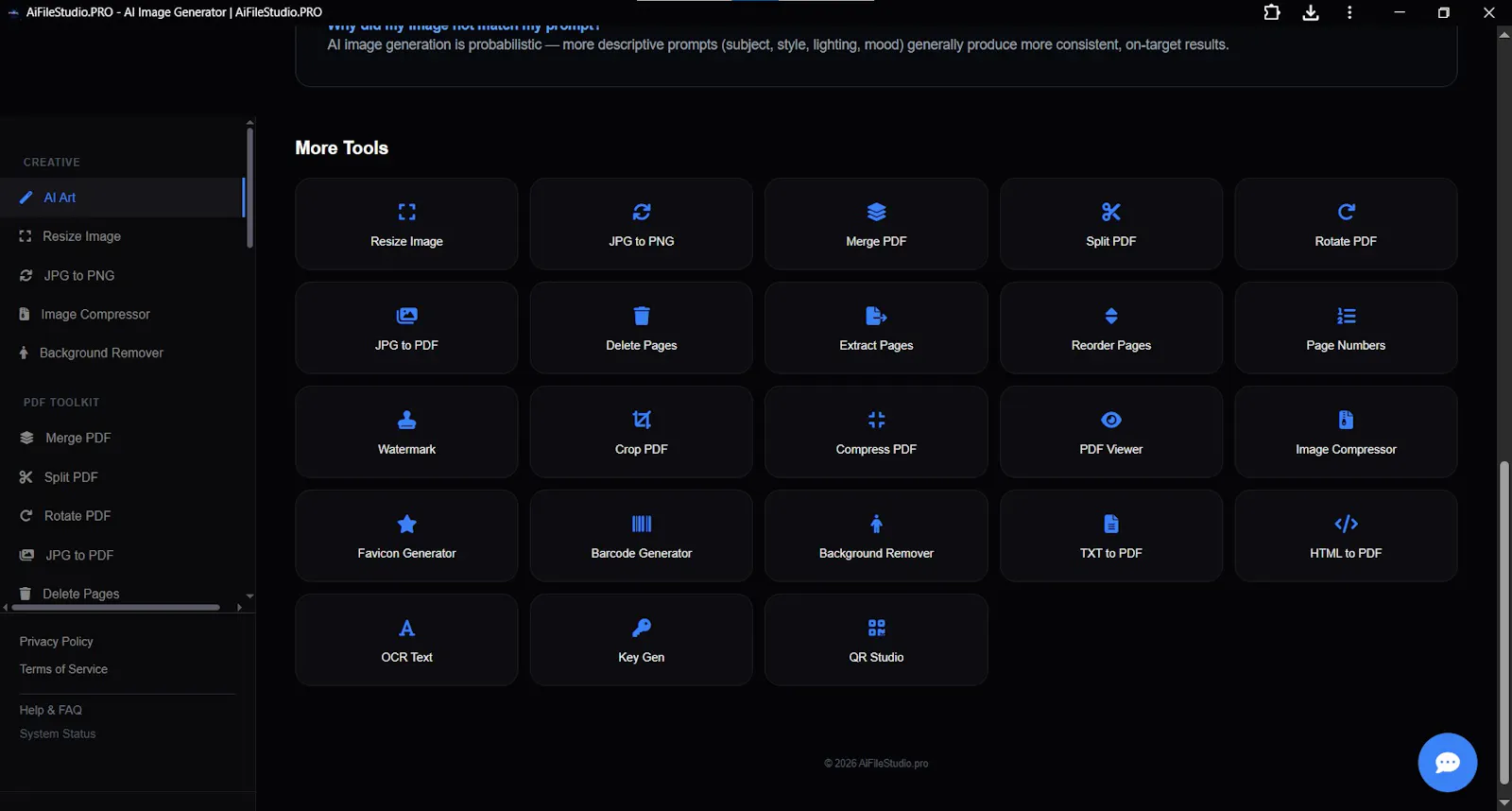Viewport: 1512px width, 811px height.
Task: Open the live chat bubble button
Action: pyautogui.click(x=1447, y=763)
